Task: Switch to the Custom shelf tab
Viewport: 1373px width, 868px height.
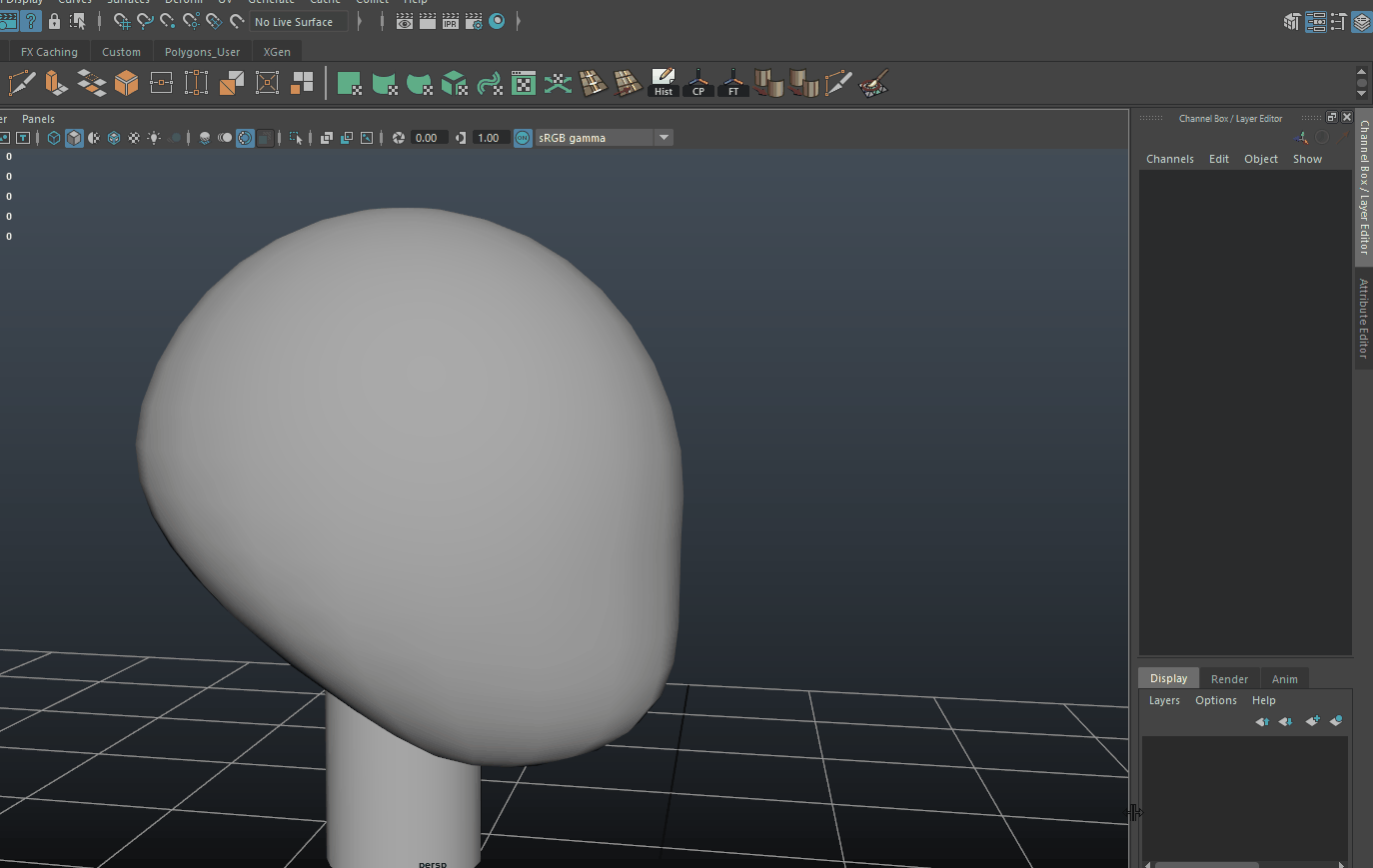Action: (121, 52)
